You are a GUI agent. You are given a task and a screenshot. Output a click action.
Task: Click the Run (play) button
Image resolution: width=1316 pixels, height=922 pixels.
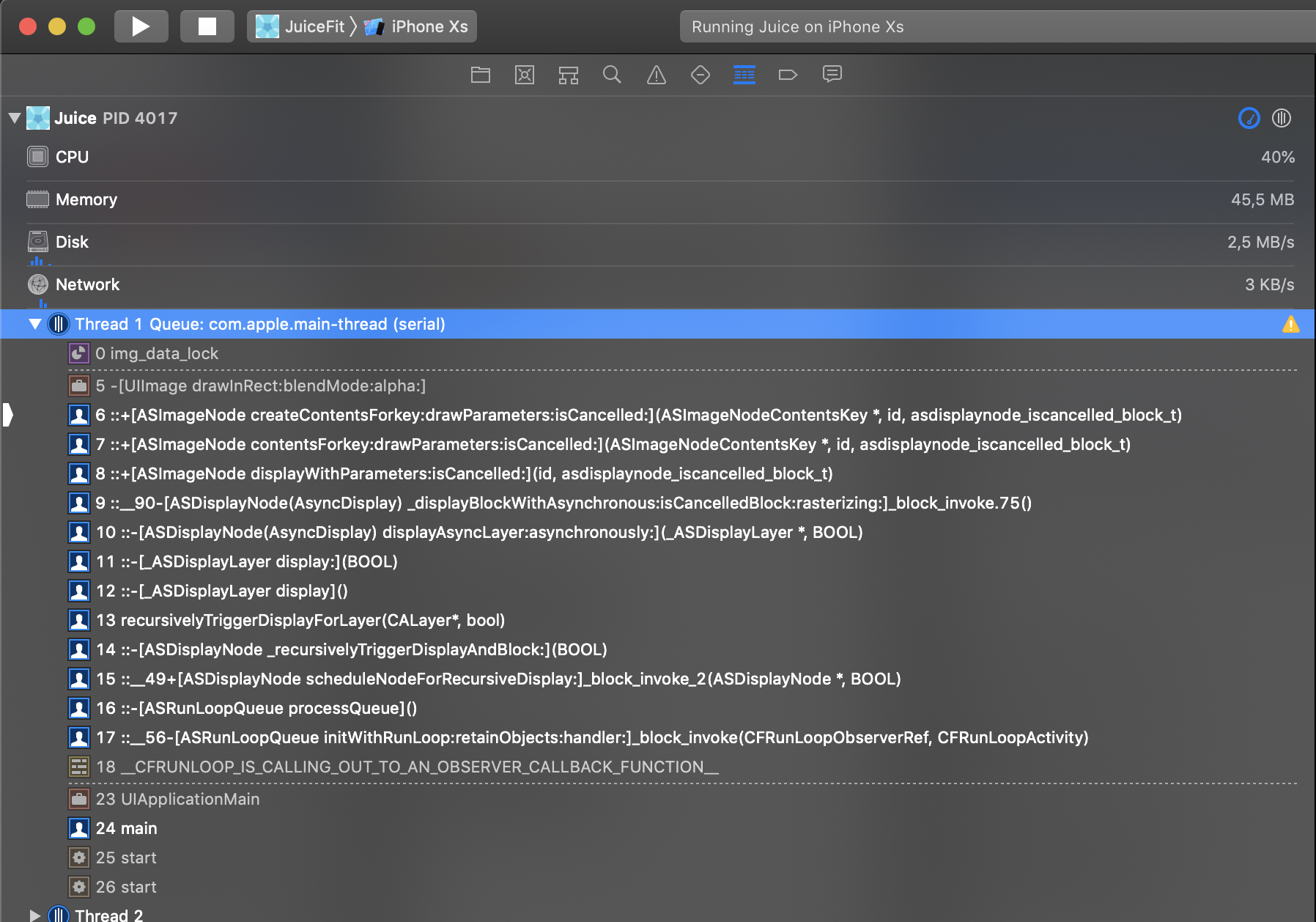tap(141, 26)
